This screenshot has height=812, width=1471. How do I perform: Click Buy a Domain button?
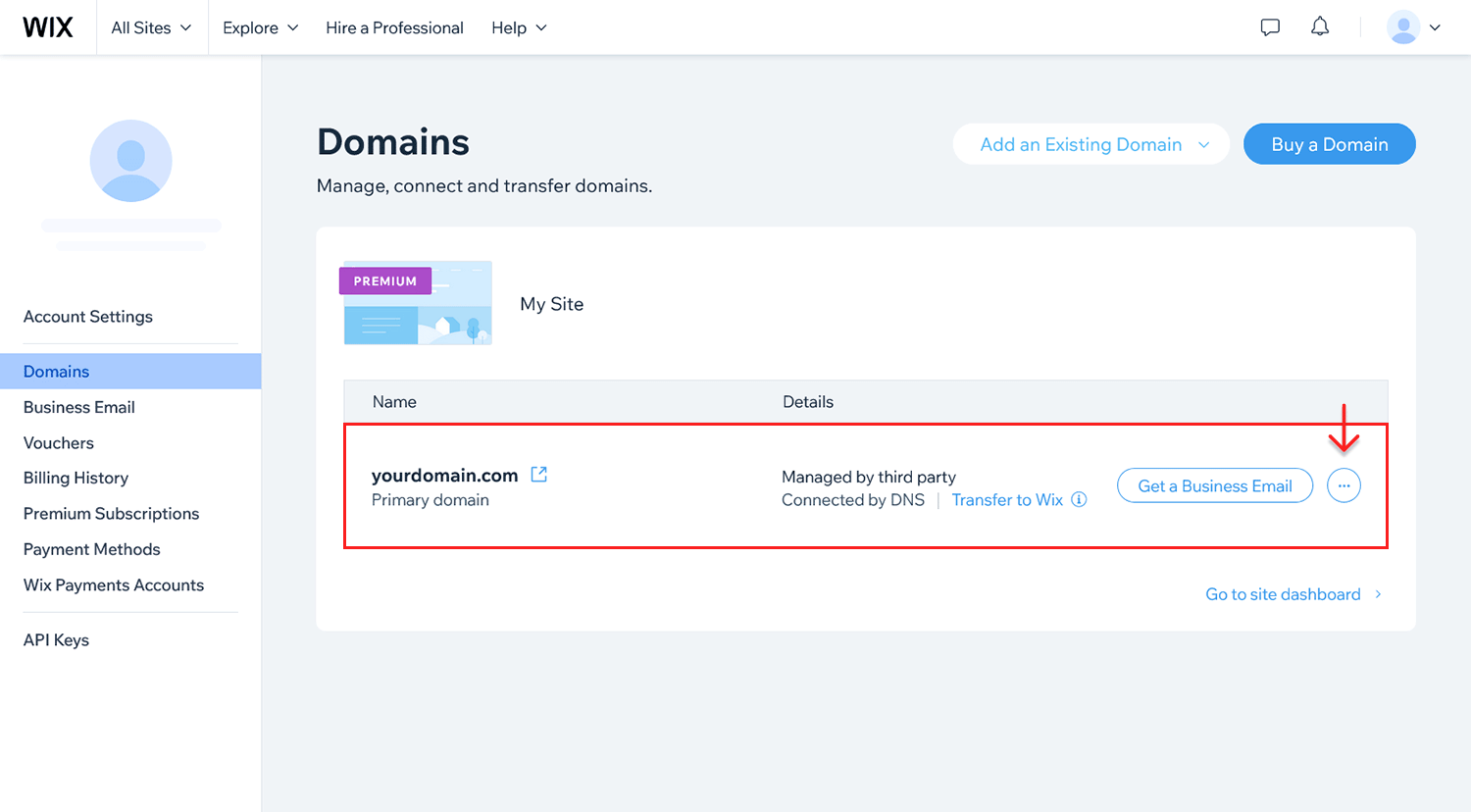tap(1330, 144)
